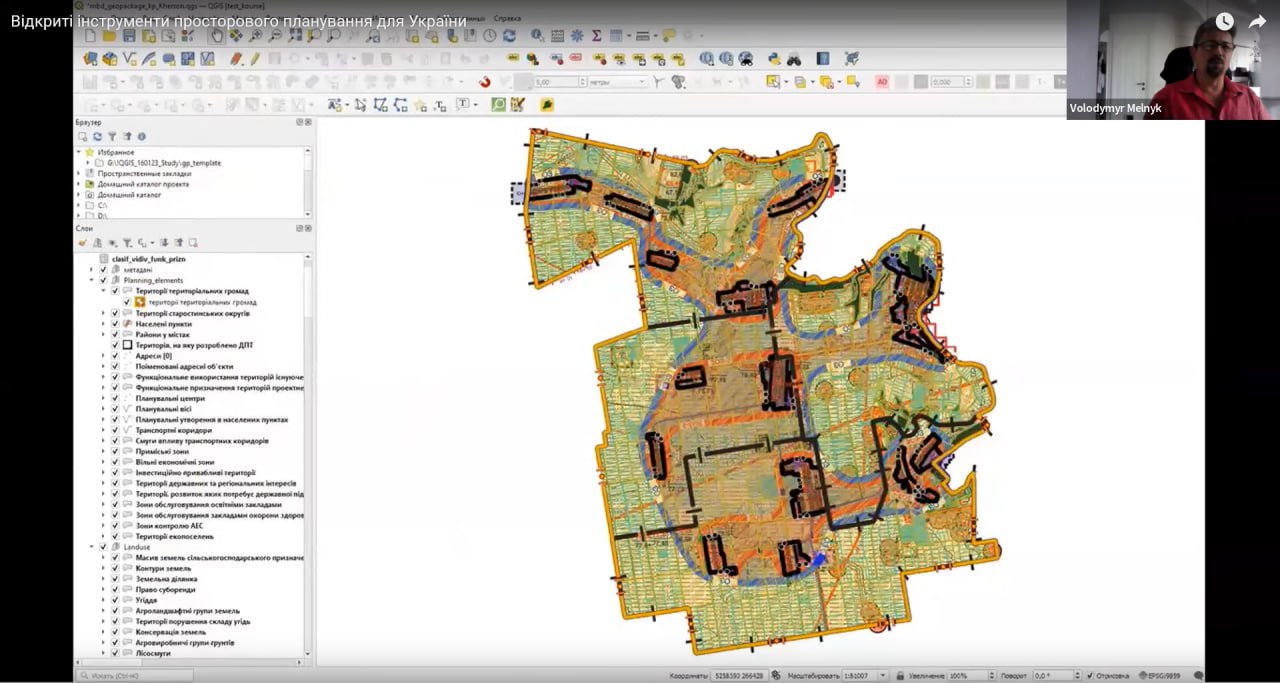Viewport: 1280px width, 683px height.
Task: Collapse the Landuse layer group
Action: (x=91, y=547)
